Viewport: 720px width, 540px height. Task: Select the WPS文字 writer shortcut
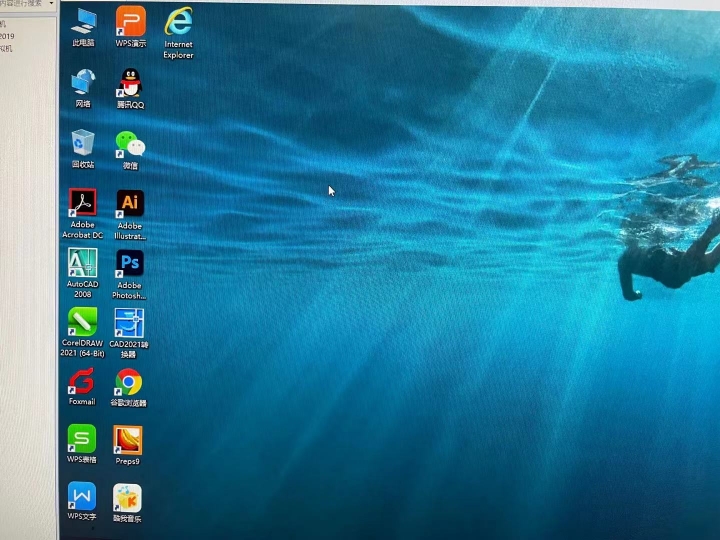(81, 496)
